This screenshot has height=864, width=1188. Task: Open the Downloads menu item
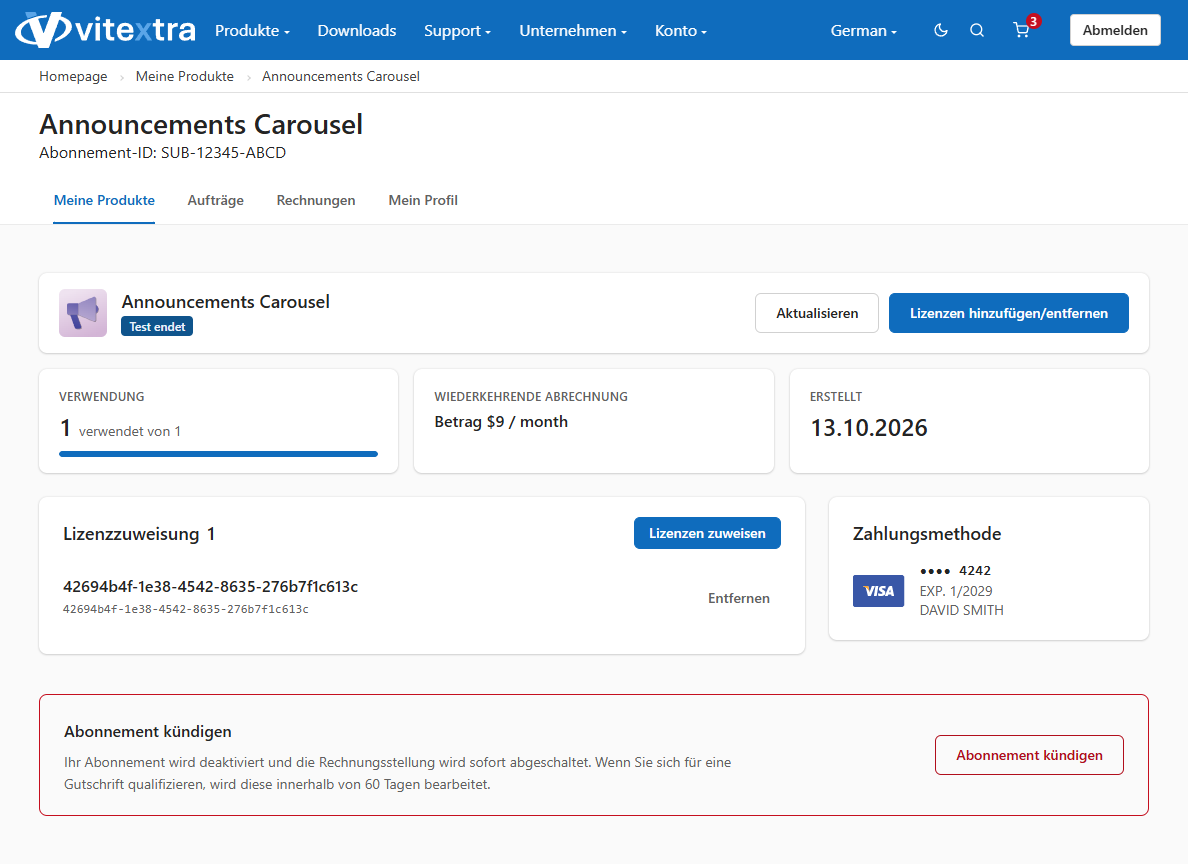click(357, 30)
